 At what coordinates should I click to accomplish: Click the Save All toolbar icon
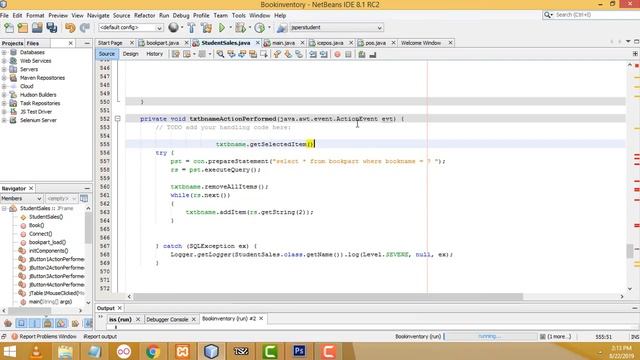pos(52,28)
